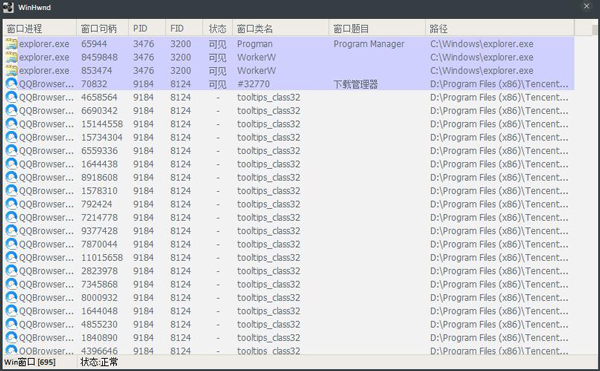Sort by the 路径 column header
This screenshot has height=371, width=600.
500,28
